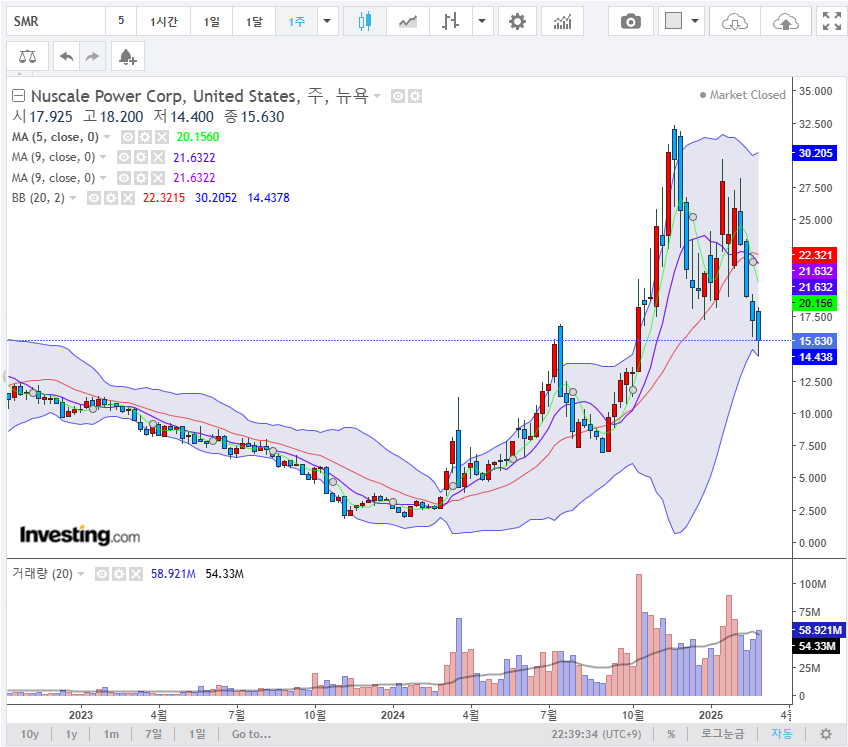The height and width of the screenshot is (747, 848).
Task: Collapse the indicator legend with minus box
Action: [x=18, y=96]
